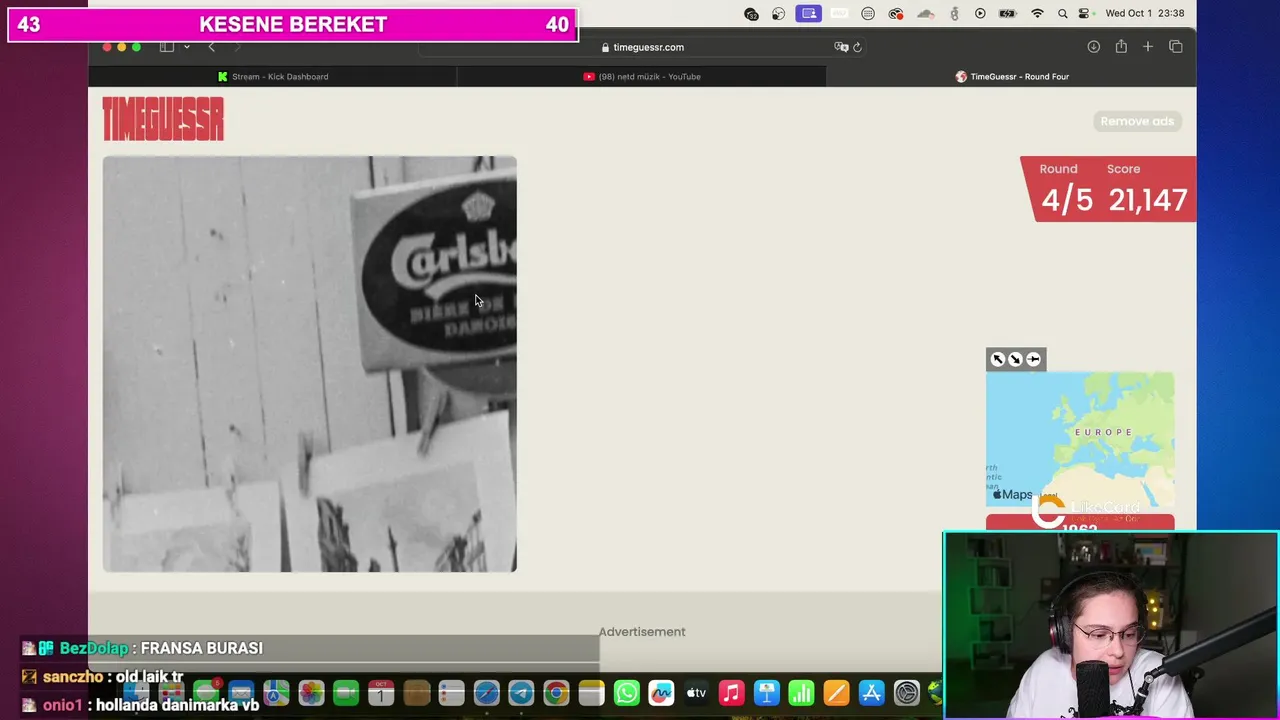Toggle the Safari sidebar button
Viewport: 1280px width, 720px height.
click(167, 47)
